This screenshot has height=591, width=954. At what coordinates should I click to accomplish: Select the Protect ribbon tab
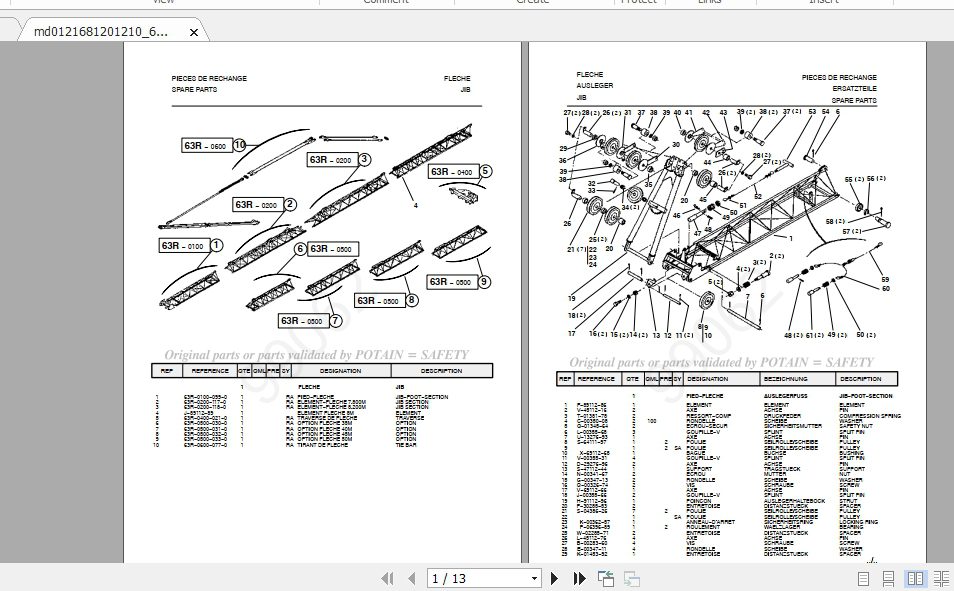pos(639,3)
